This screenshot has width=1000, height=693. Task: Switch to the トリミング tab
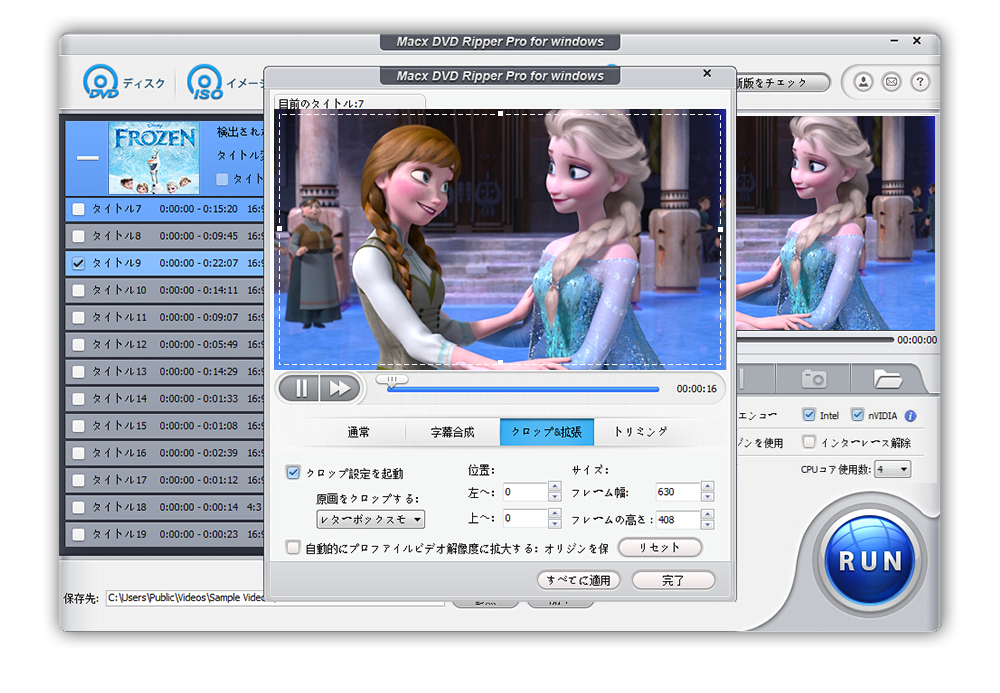pyautogui.click(x=640, y=432)
